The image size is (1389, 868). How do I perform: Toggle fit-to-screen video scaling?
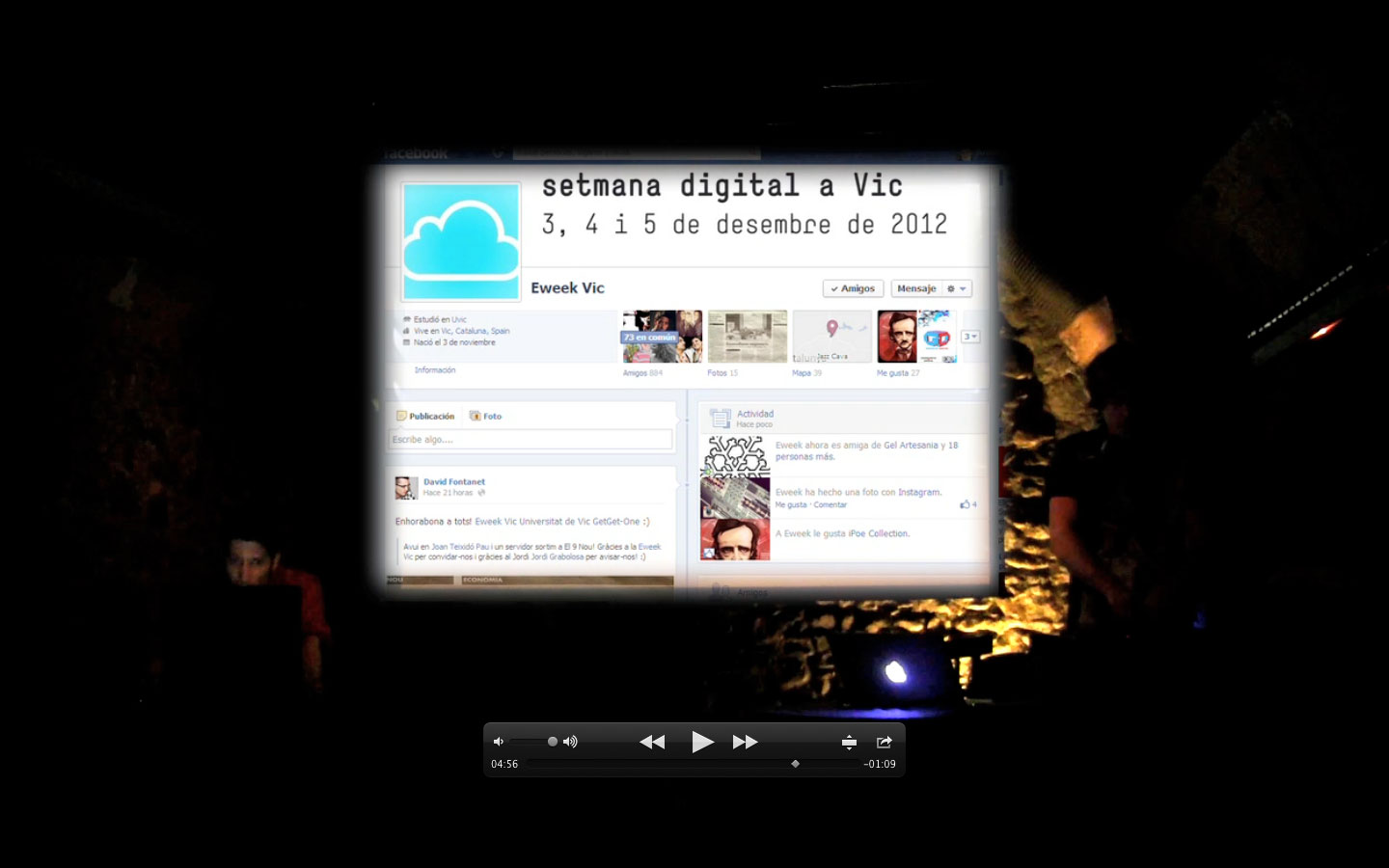(x=849, y=742)
